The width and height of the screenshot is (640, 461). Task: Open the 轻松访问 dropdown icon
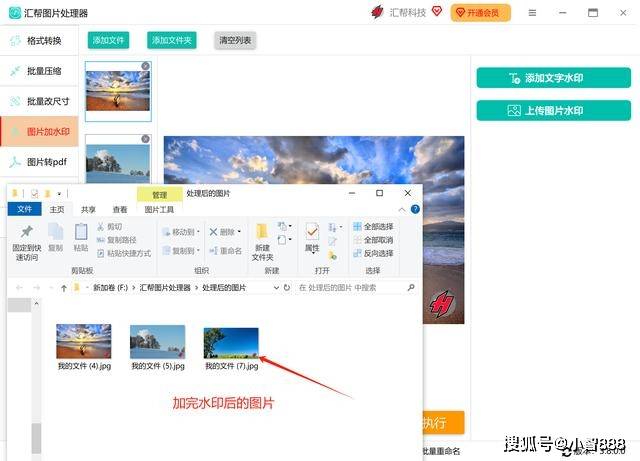click(284, 240)
